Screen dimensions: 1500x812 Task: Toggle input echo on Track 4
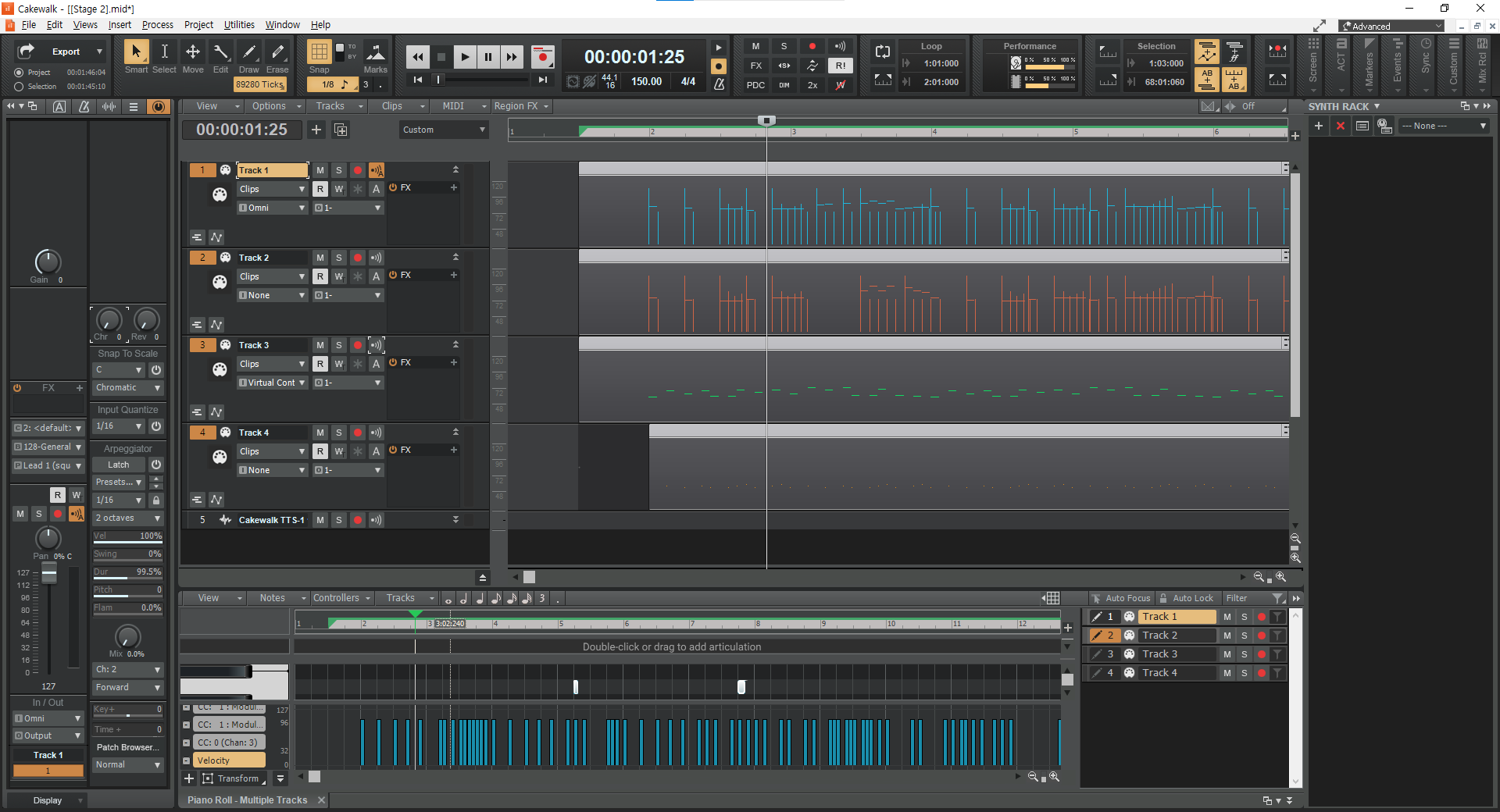pos(377,433)
